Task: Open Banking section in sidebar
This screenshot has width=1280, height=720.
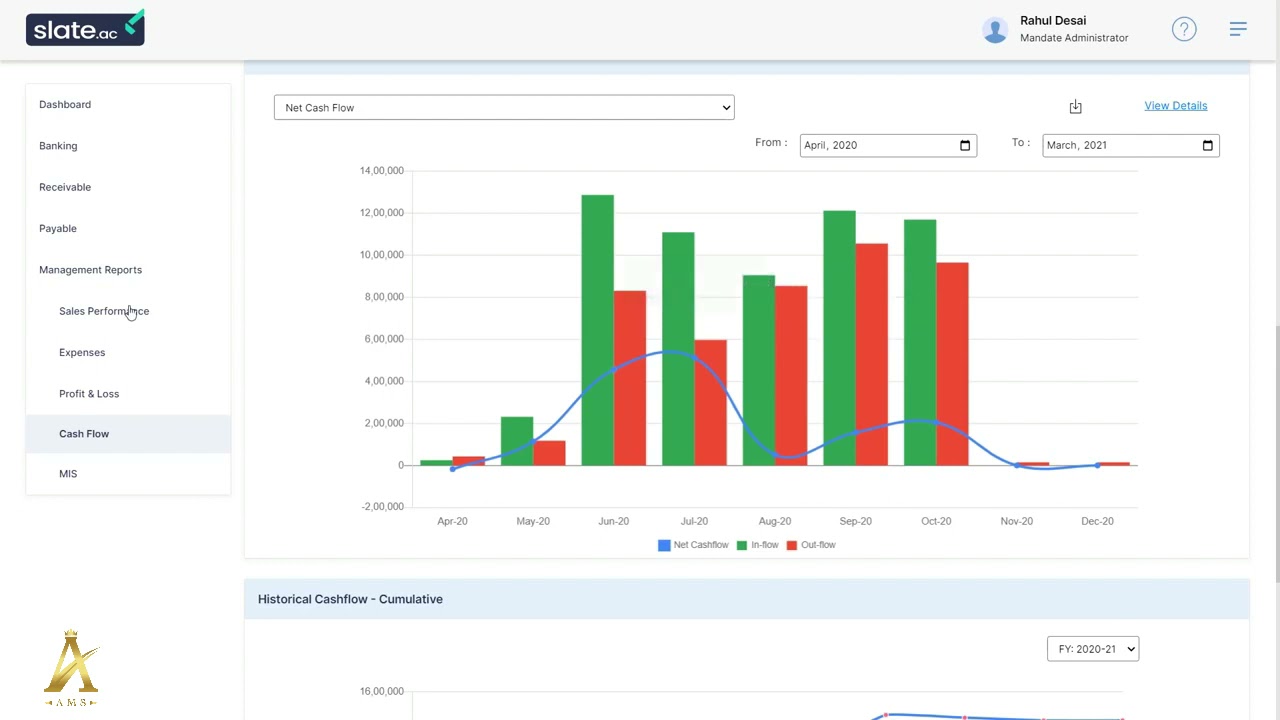Action: [58, 146]
